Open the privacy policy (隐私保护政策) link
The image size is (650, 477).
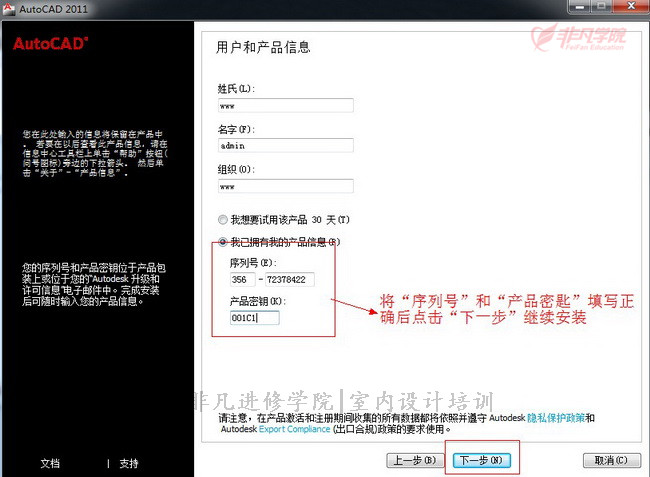tap(556, 418)
